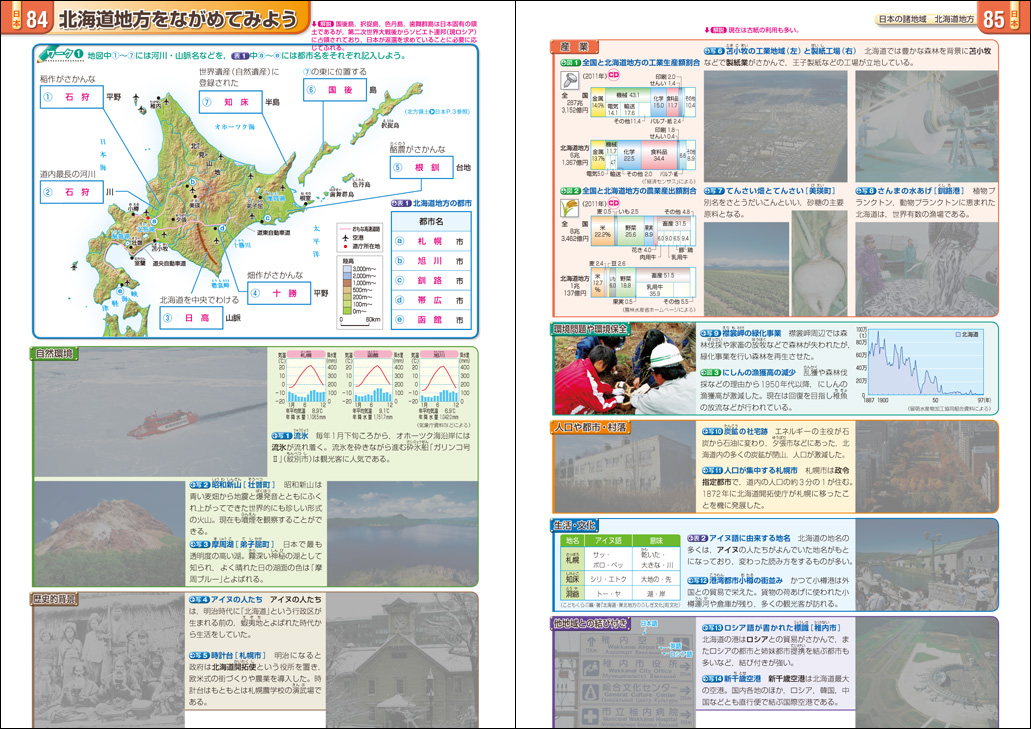
Task: Open the 環境問題や環境保全 section label
Action: tap(590, 329)
